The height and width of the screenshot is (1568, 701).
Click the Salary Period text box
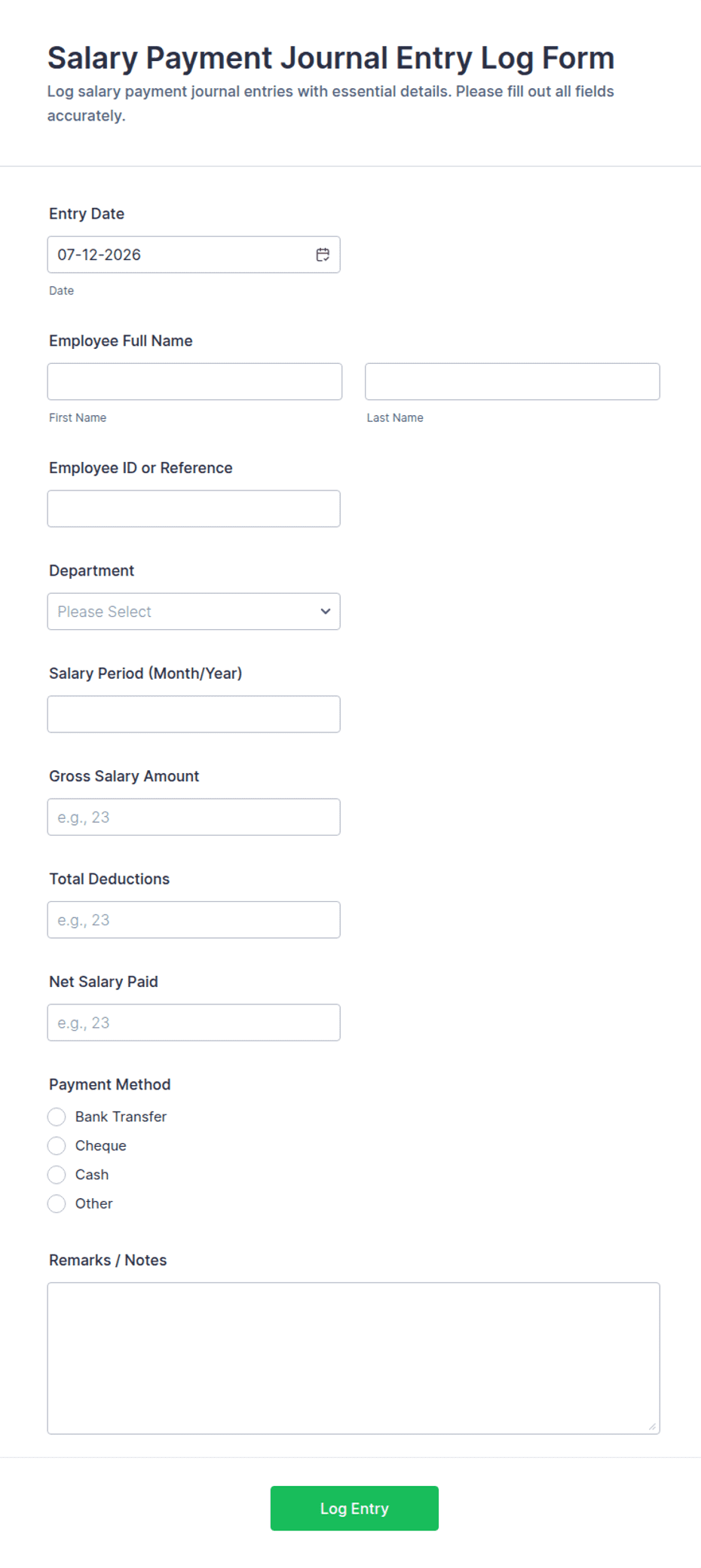click(194, 714)
